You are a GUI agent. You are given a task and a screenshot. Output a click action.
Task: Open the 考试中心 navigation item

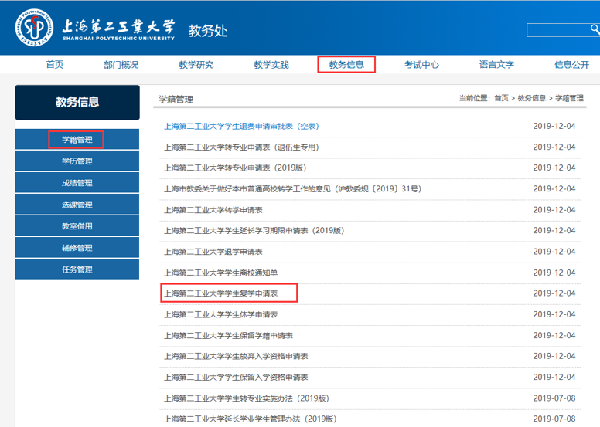pyautogui.click(x=421, y=65)
